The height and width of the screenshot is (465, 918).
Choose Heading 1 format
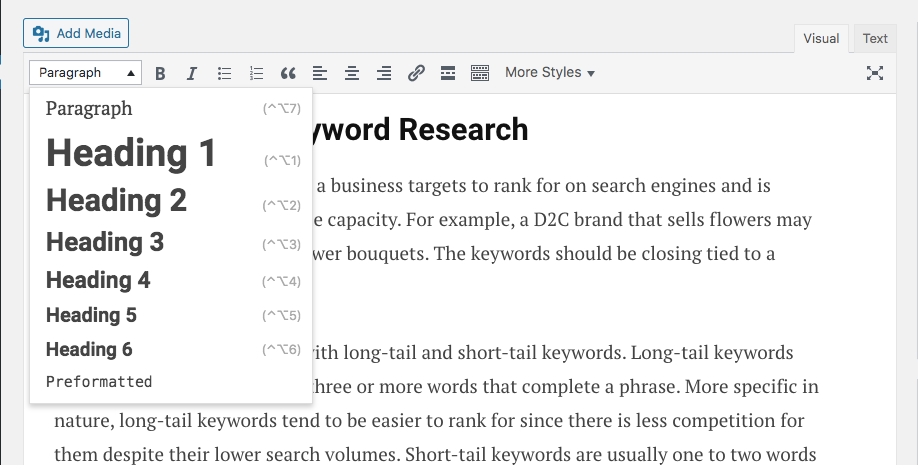tap(171, 153)
